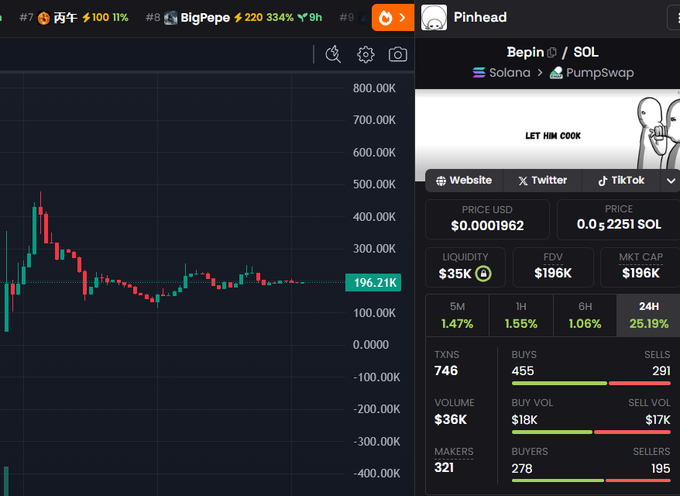Click the PumpSwap DEX icon

[557, 73]
